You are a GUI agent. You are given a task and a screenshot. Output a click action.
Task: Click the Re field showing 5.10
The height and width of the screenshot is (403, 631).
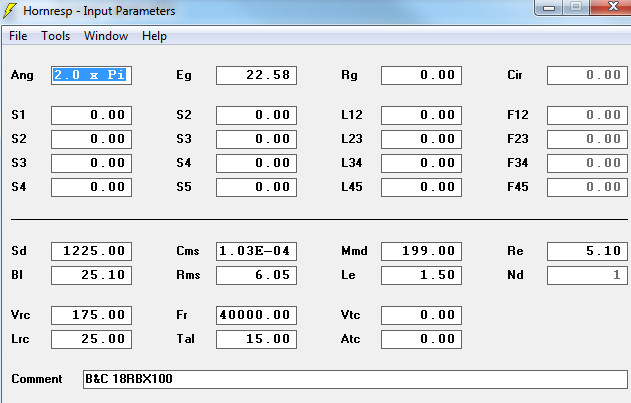tap(587, 251)
